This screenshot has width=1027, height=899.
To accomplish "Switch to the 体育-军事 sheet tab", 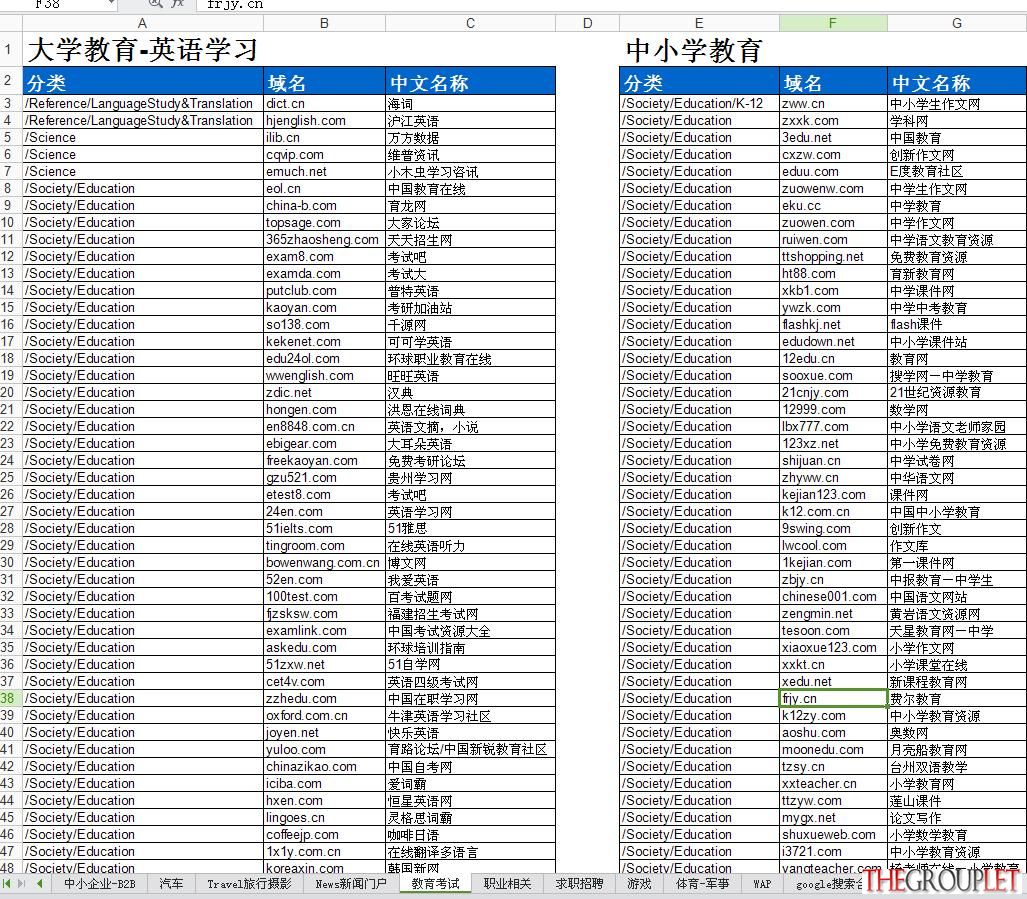I will coord(702,884).
